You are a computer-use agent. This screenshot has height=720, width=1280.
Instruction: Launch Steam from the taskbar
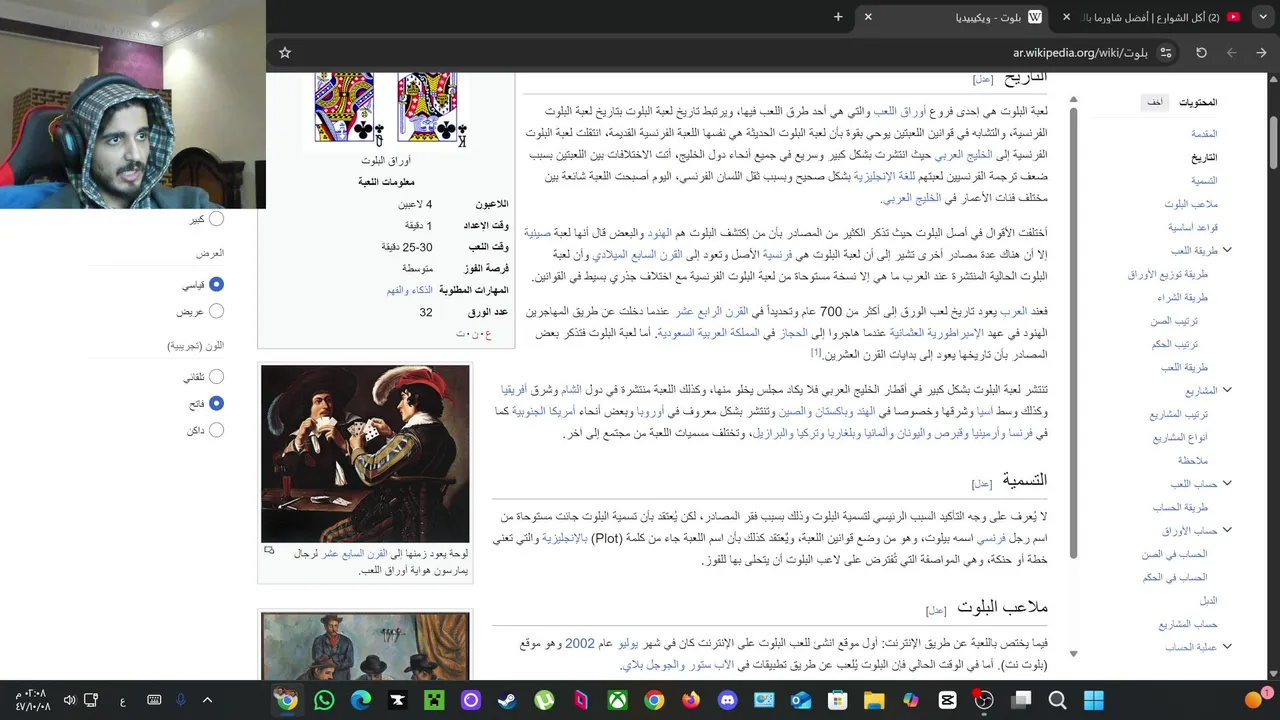(x=507, y=701)
